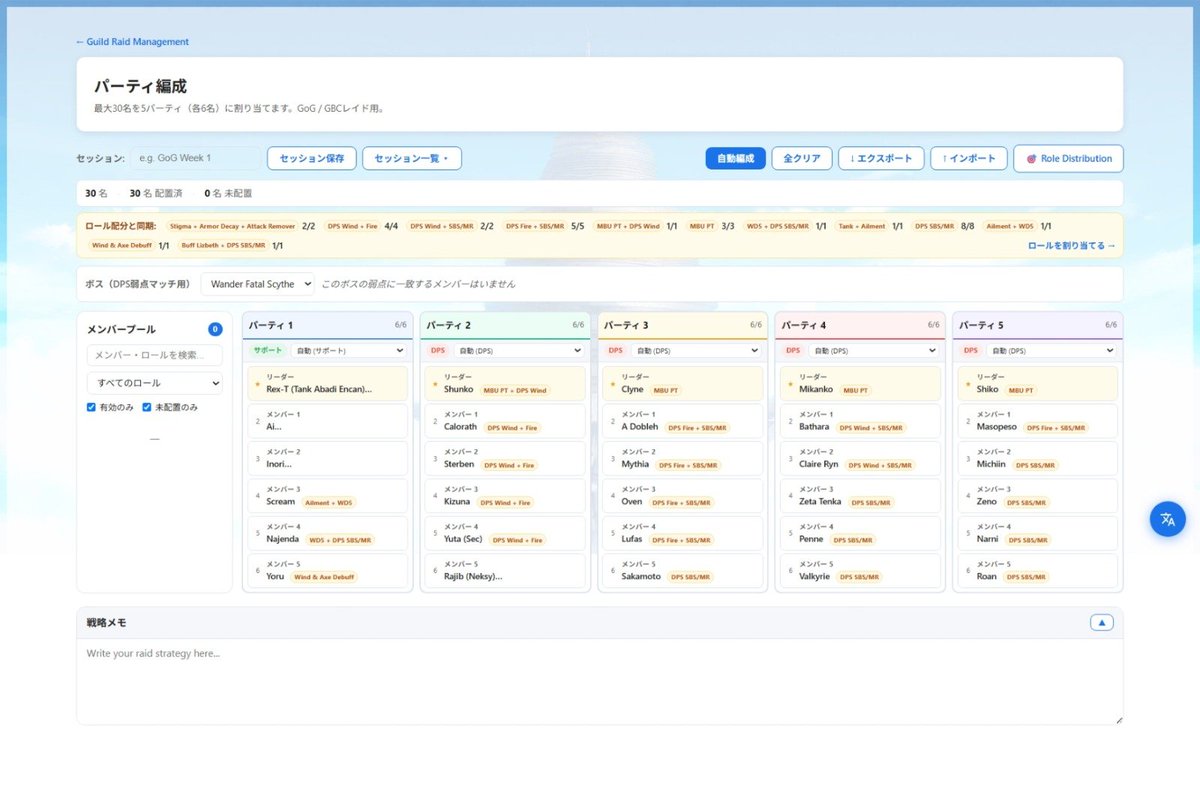1200x786 pixels.
Task: Click the エクスポート button
Action: click(x=881, y=158)
